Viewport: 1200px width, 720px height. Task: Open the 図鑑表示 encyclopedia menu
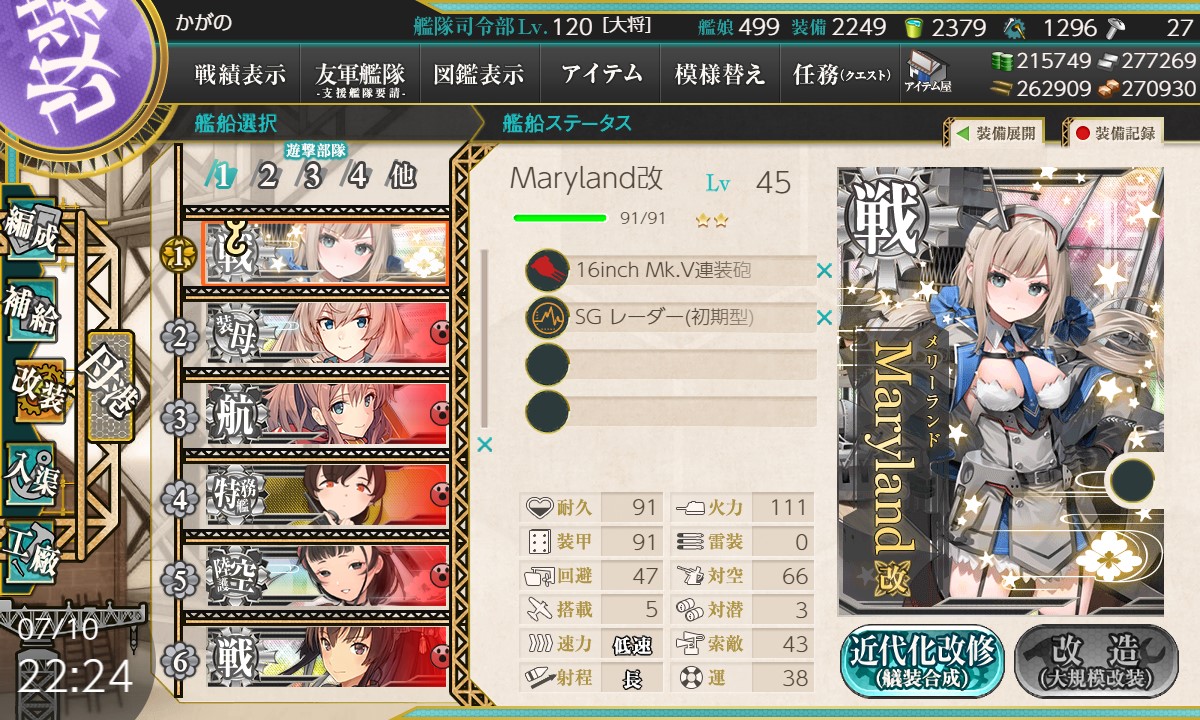tap(479, 74)
